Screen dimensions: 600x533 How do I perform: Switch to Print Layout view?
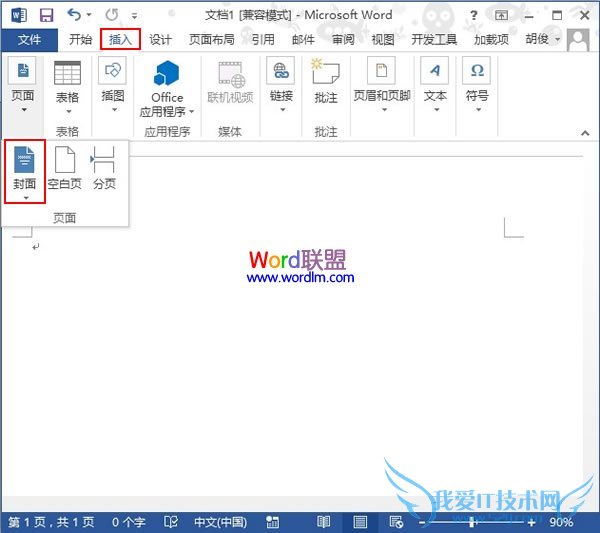click(x=360, y=522)
